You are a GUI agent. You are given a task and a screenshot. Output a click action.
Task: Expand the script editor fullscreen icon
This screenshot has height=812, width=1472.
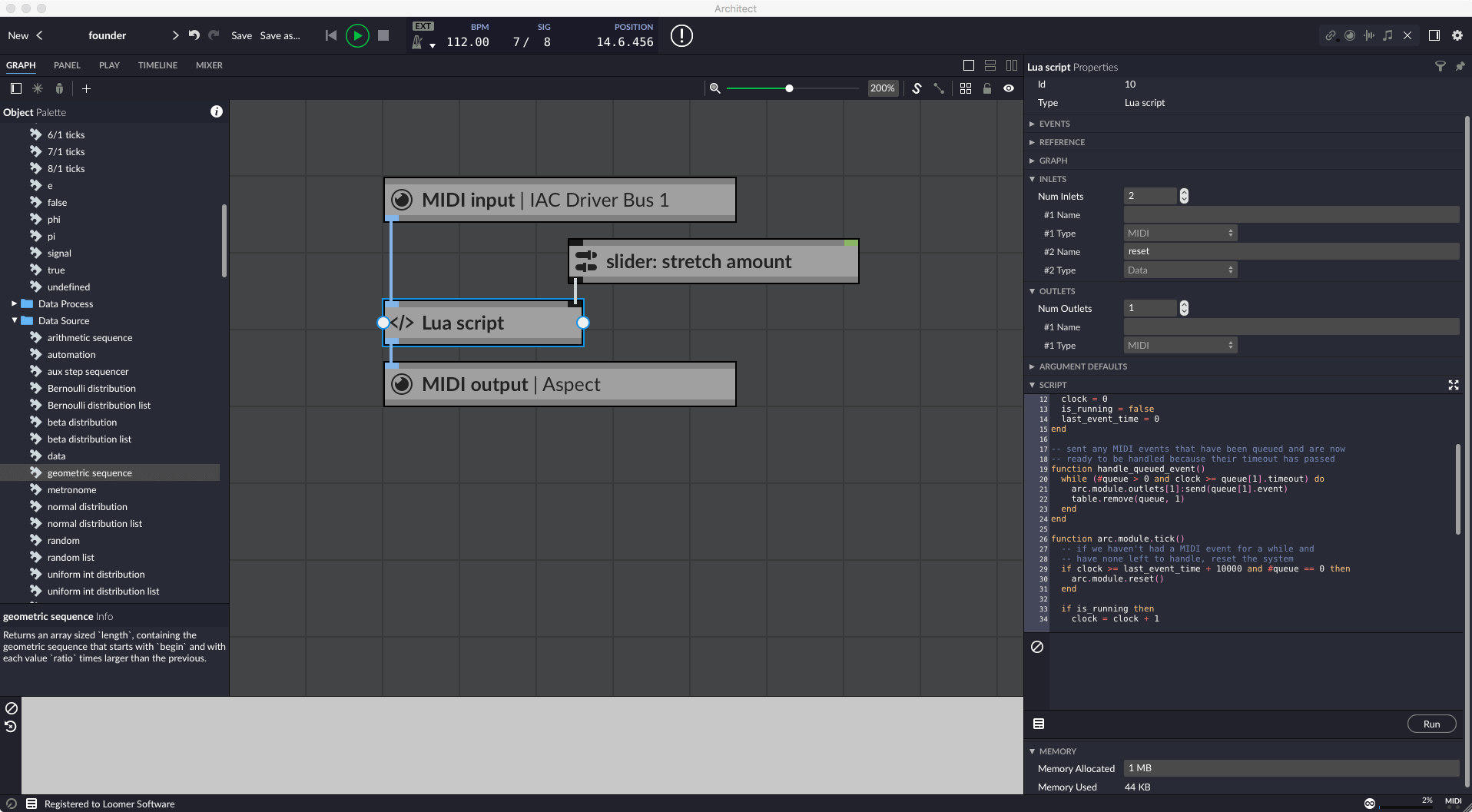(x=1454, y=385)
